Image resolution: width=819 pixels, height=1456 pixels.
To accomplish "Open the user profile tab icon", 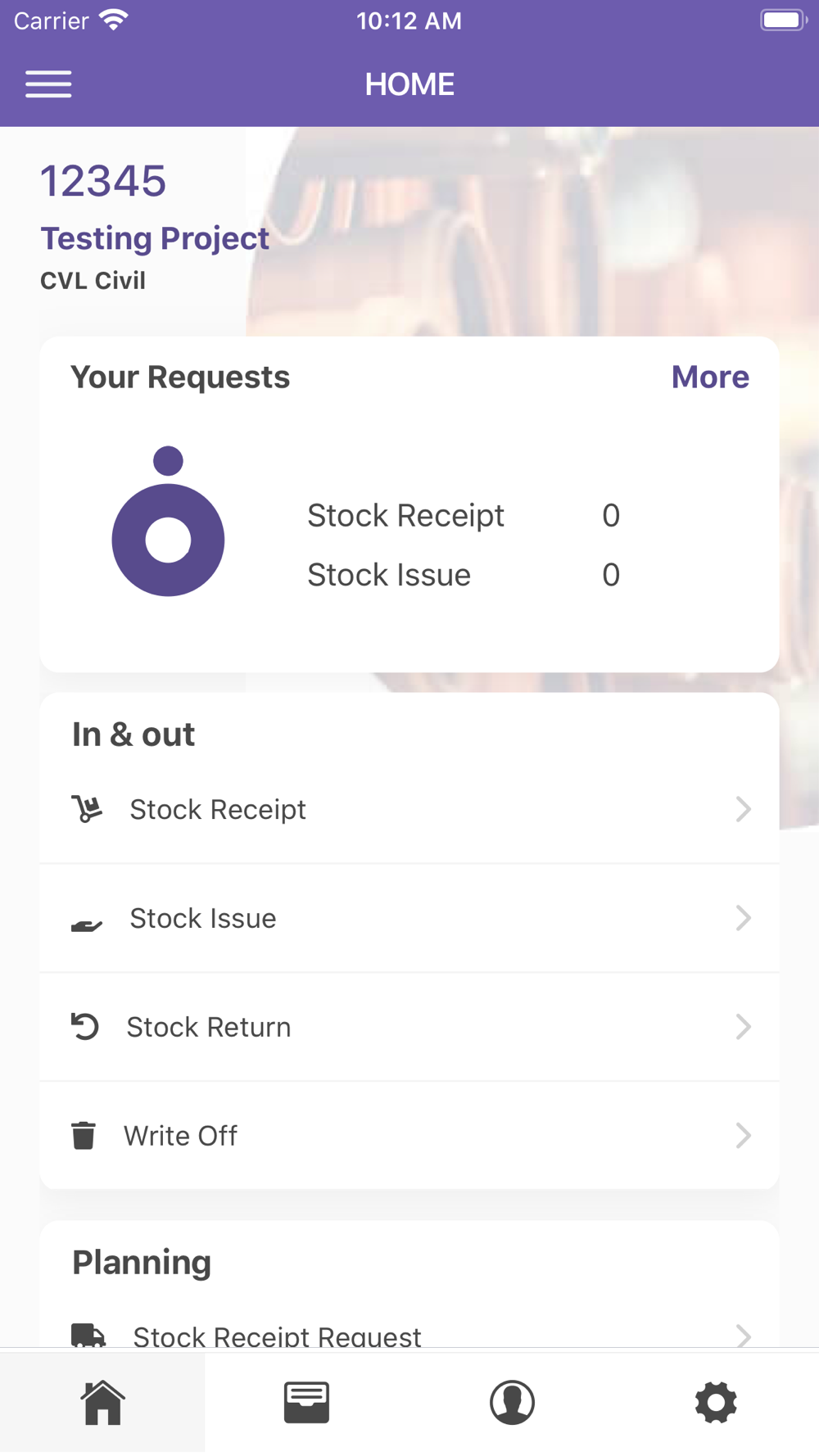I will click(x=512, y=1402).
